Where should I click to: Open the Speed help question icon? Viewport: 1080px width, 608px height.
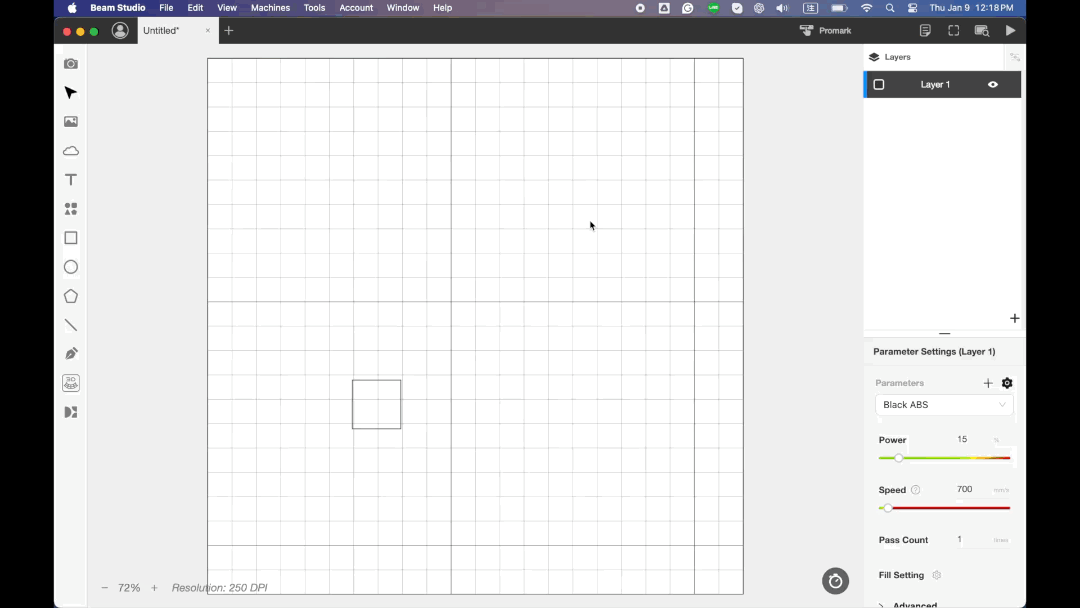click(x=915, y=490)
